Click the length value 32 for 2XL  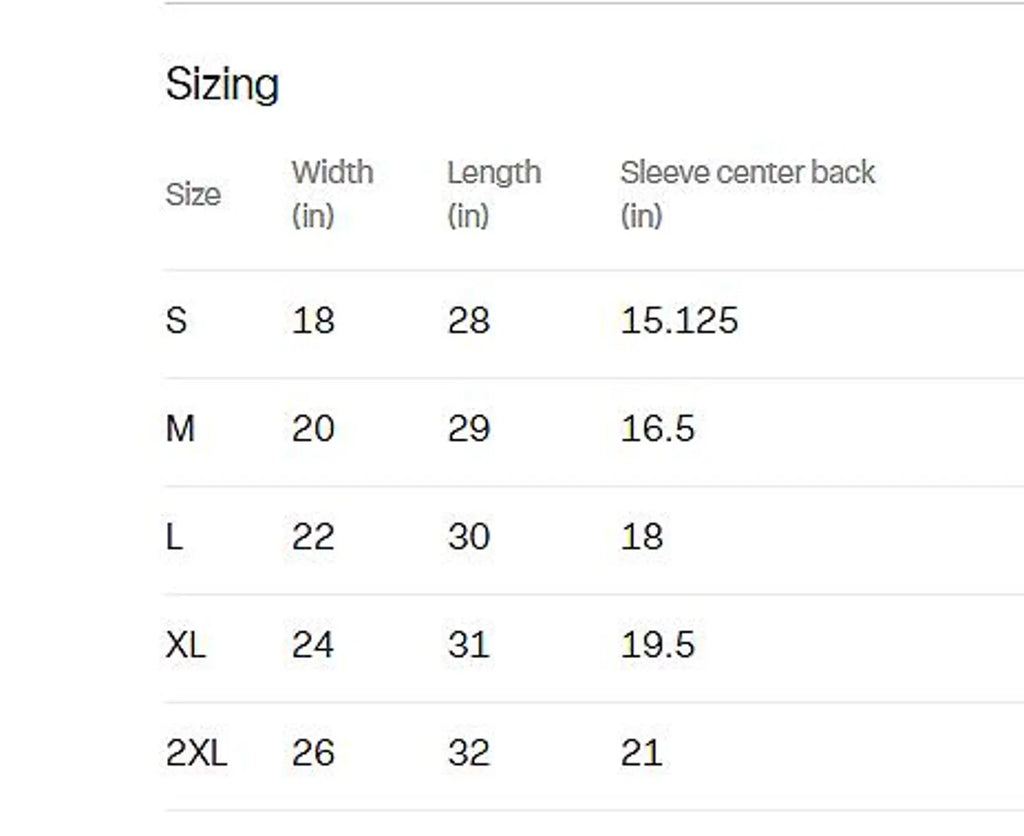point(469,753)
